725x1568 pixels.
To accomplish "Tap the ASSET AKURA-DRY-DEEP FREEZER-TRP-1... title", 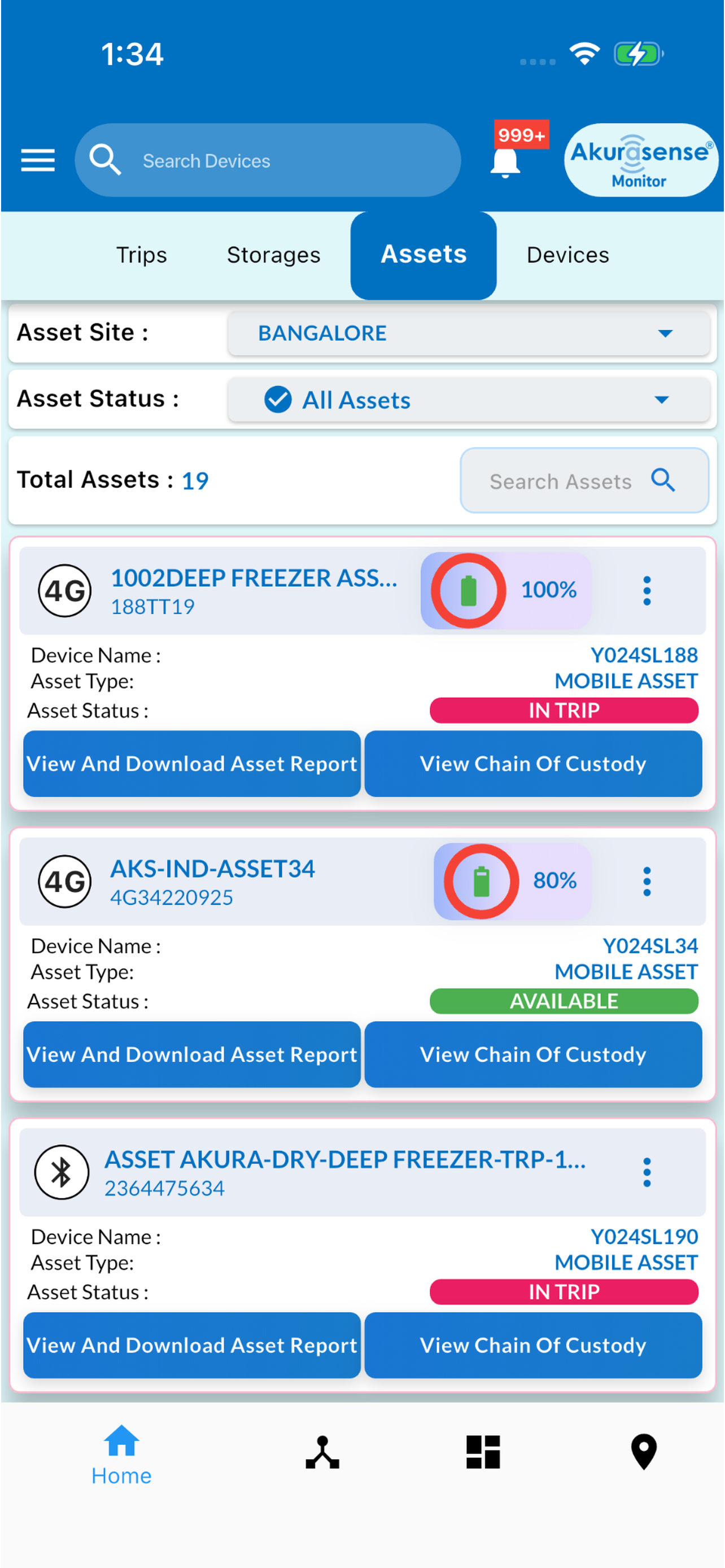I will pyautogui.click(x=345, y=1159).
